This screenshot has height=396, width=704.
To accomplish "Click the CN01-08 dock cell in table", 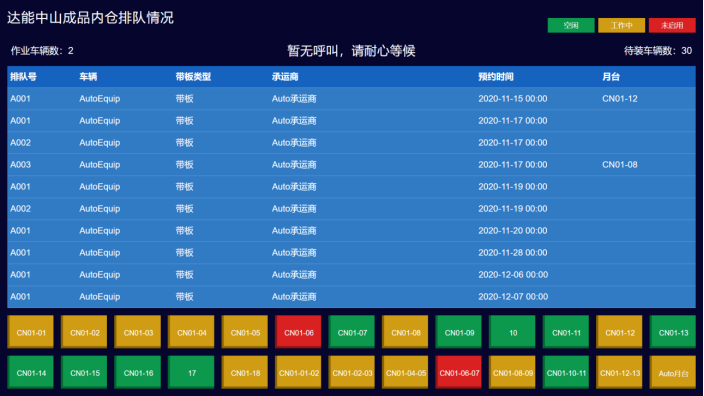I will pyautogui.click(x=620, y=165).
